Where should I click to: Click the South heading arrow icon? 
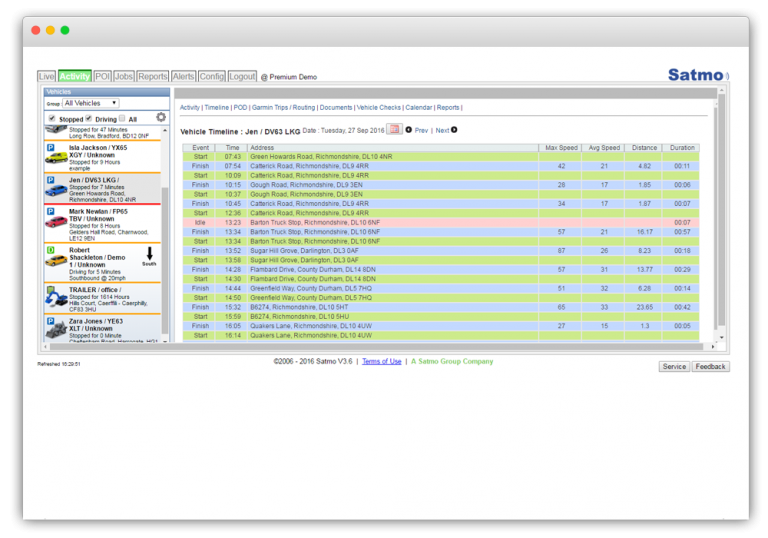(x=149, y=253)
